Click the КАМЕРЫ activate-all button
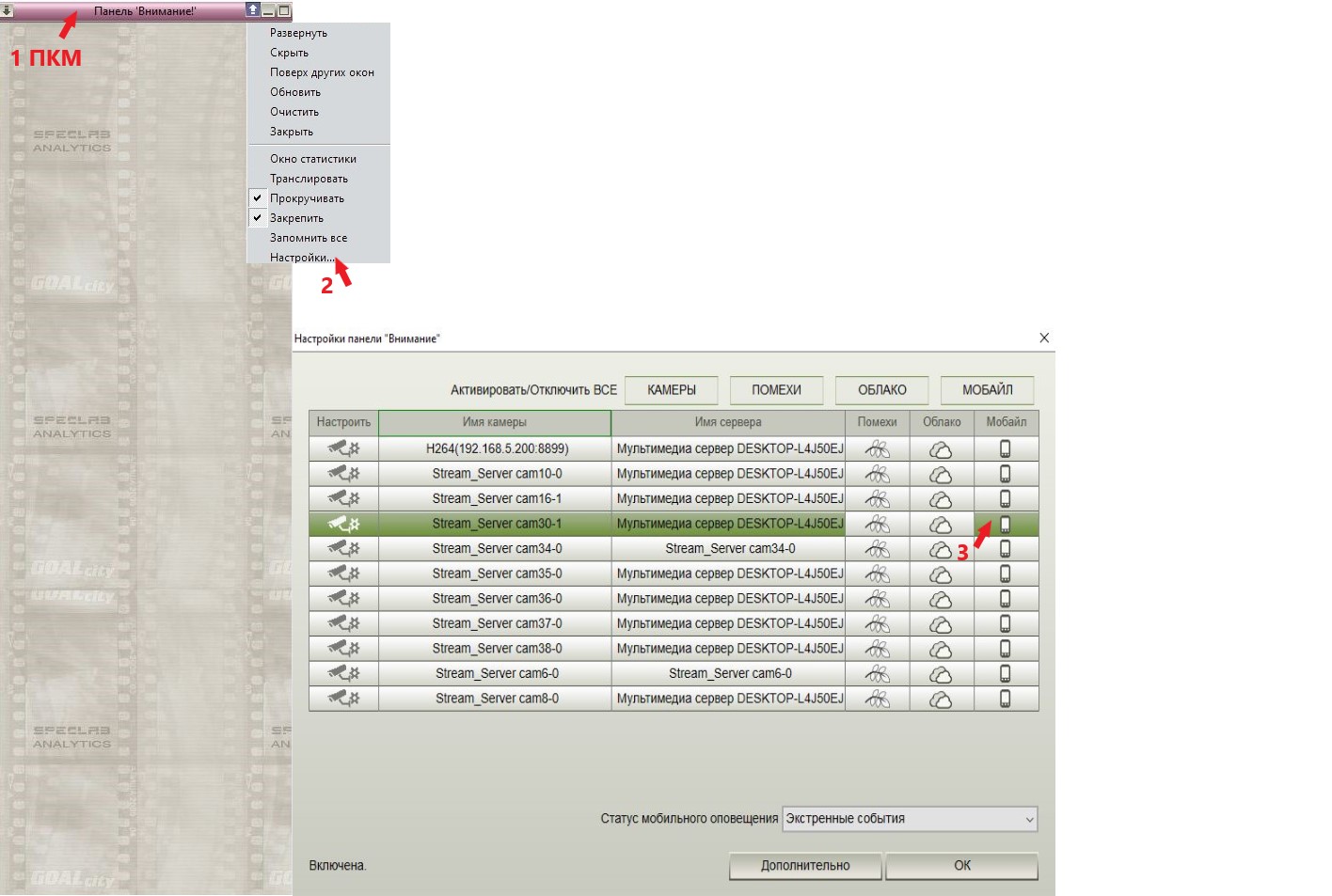1332x896 pixels. coord(672,390)
